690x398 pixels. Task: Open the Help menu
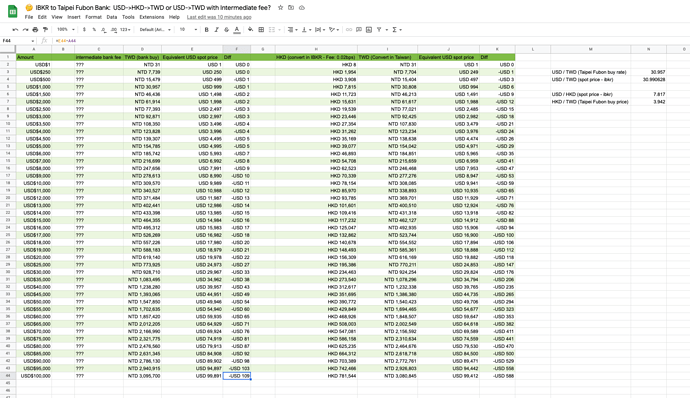tap(174, 17)
